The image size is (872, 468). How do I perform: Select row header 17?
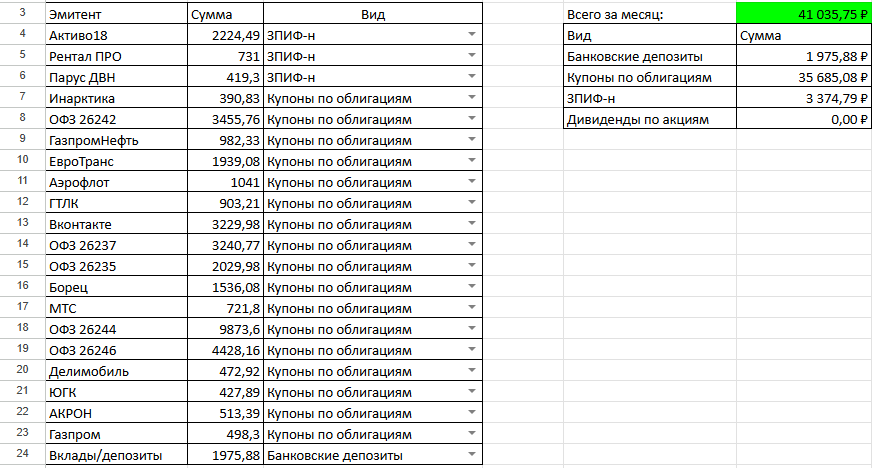tap(22, 307)
